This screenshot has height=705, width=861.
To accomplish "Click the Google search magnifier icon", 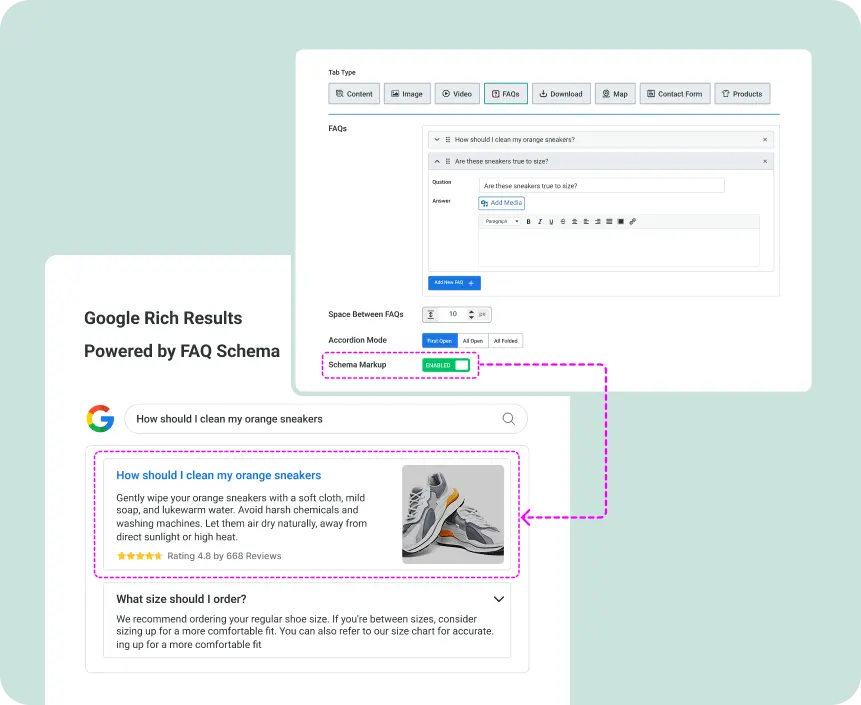I will (508, 419).
